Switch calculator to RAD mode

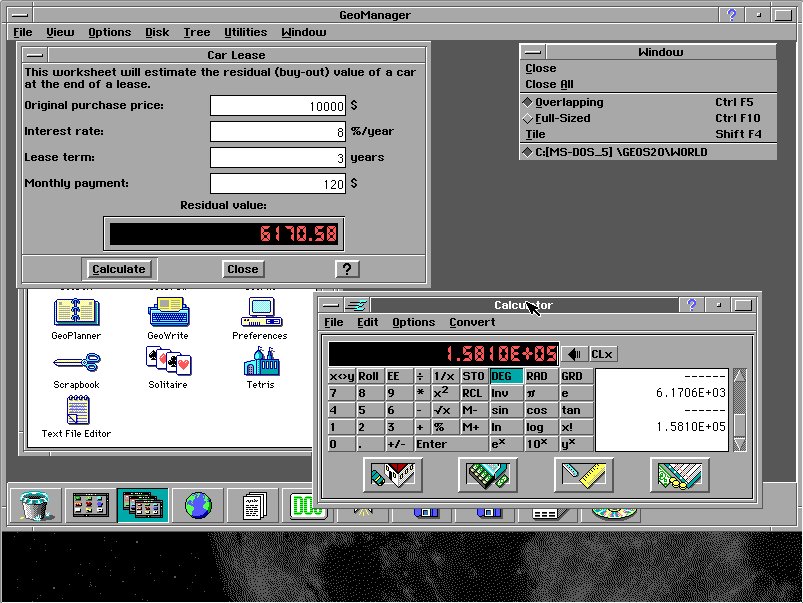(x=541, y=376)
